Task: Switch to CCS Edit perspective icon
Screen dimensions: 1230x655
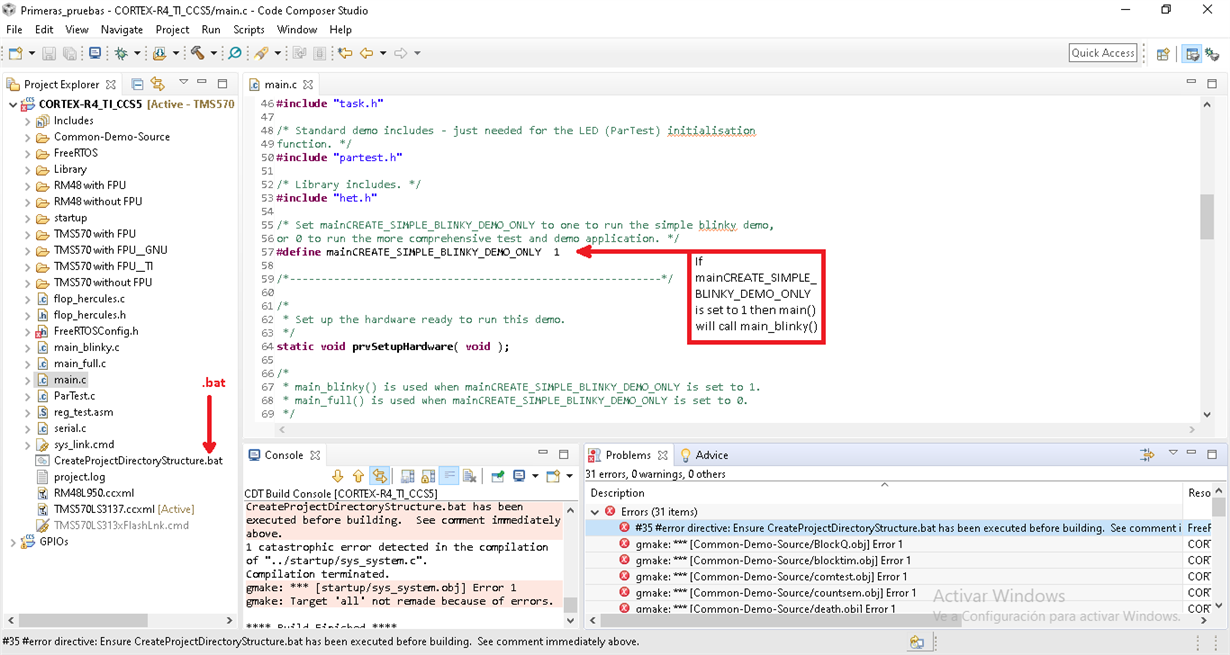Action: (1191, 54)
